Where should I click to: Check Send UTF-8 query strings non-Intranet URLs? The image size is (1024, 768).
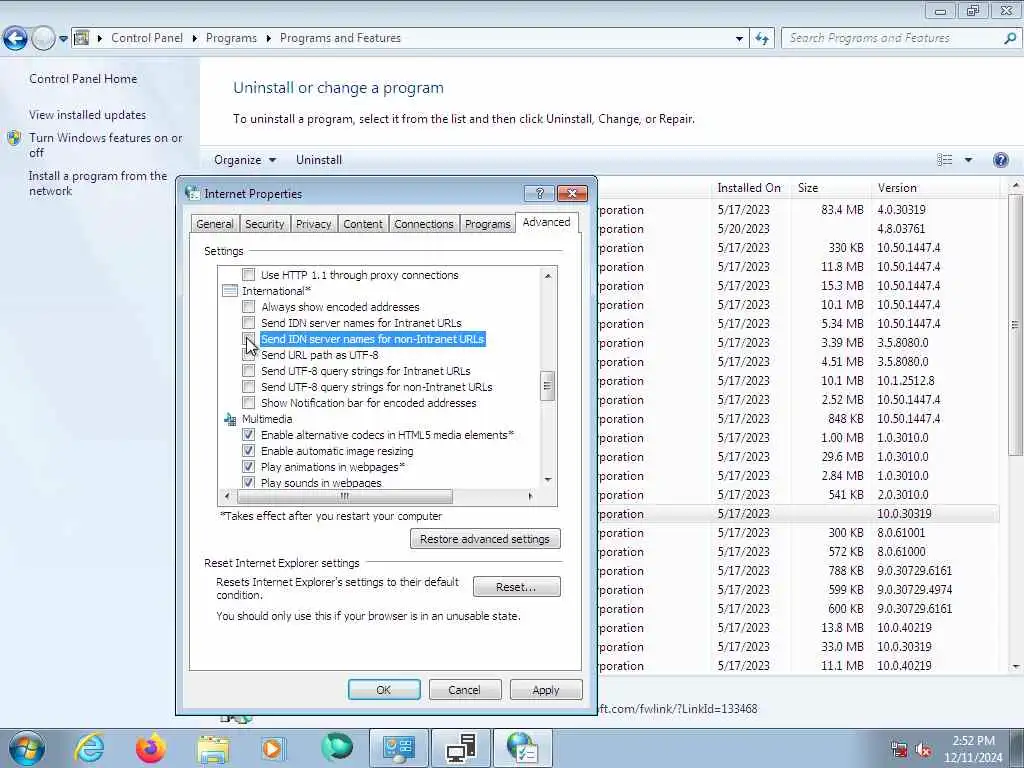pyautogui.click(x=249, y=387)
